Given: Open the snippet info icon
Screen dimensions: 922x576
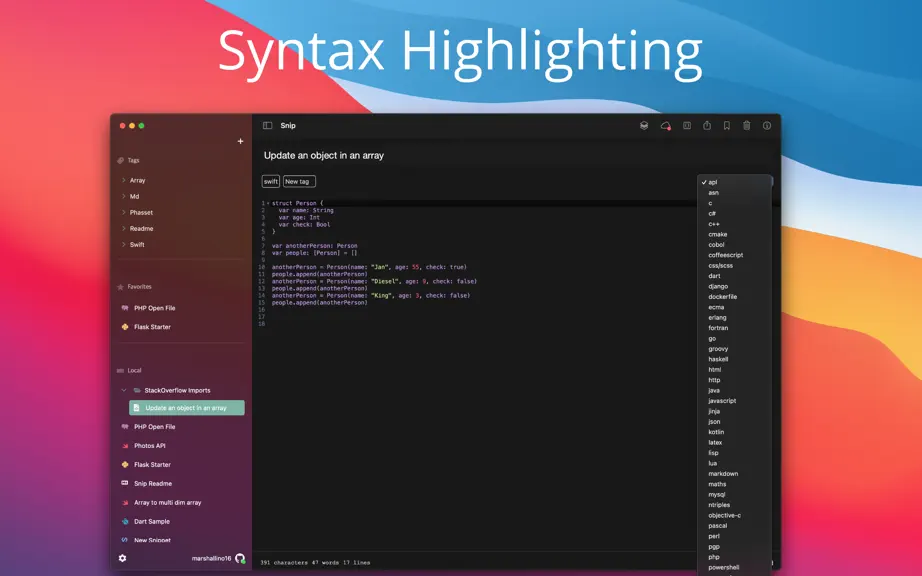Looking at the screenshot, I should pos(767,125).
